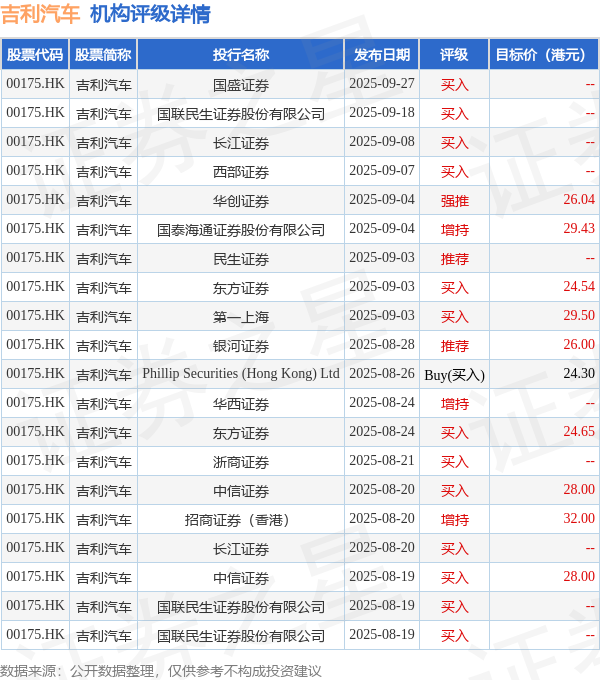Select target price 32.00
This screenshot has width=600, height=680.
pos(579,518)
